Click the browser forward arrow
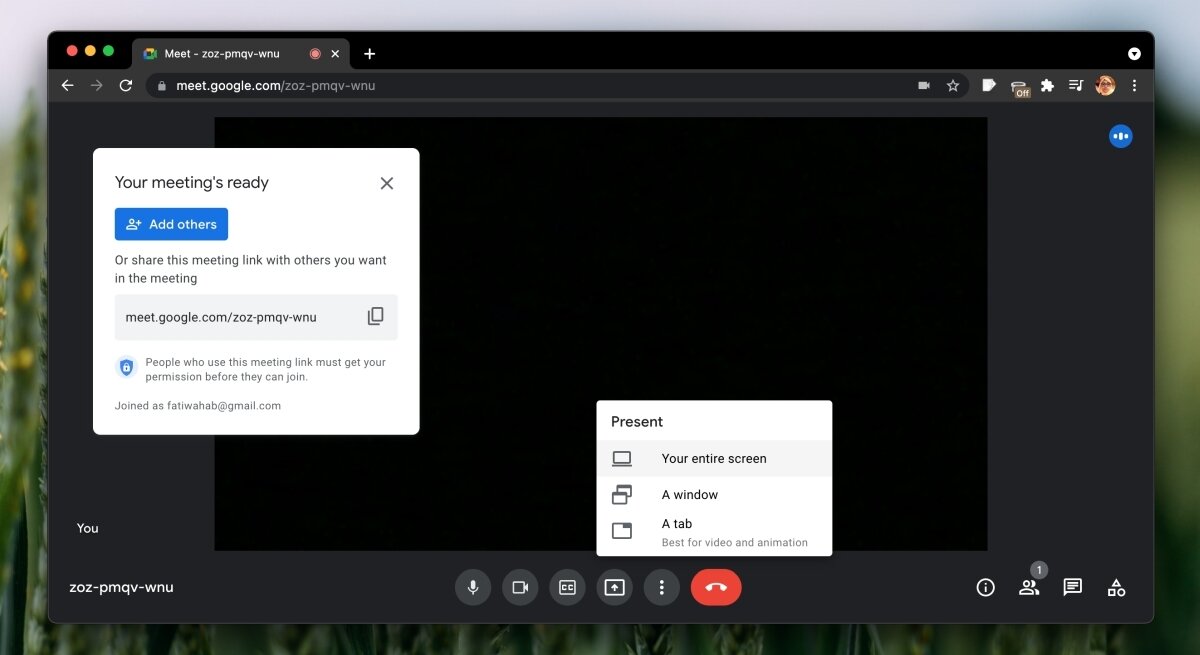 (x=97, y=85)
